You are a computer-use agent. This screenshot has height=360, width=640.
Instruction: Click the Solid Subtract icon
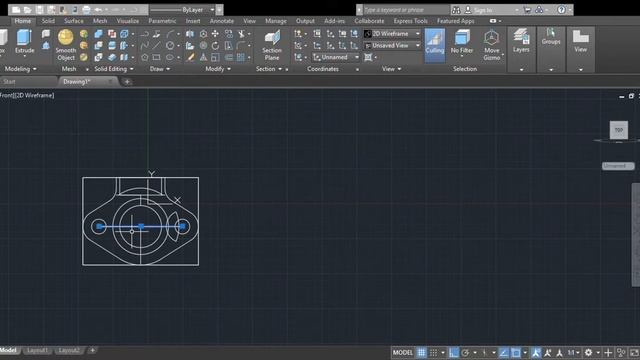(x=98, y=46)
